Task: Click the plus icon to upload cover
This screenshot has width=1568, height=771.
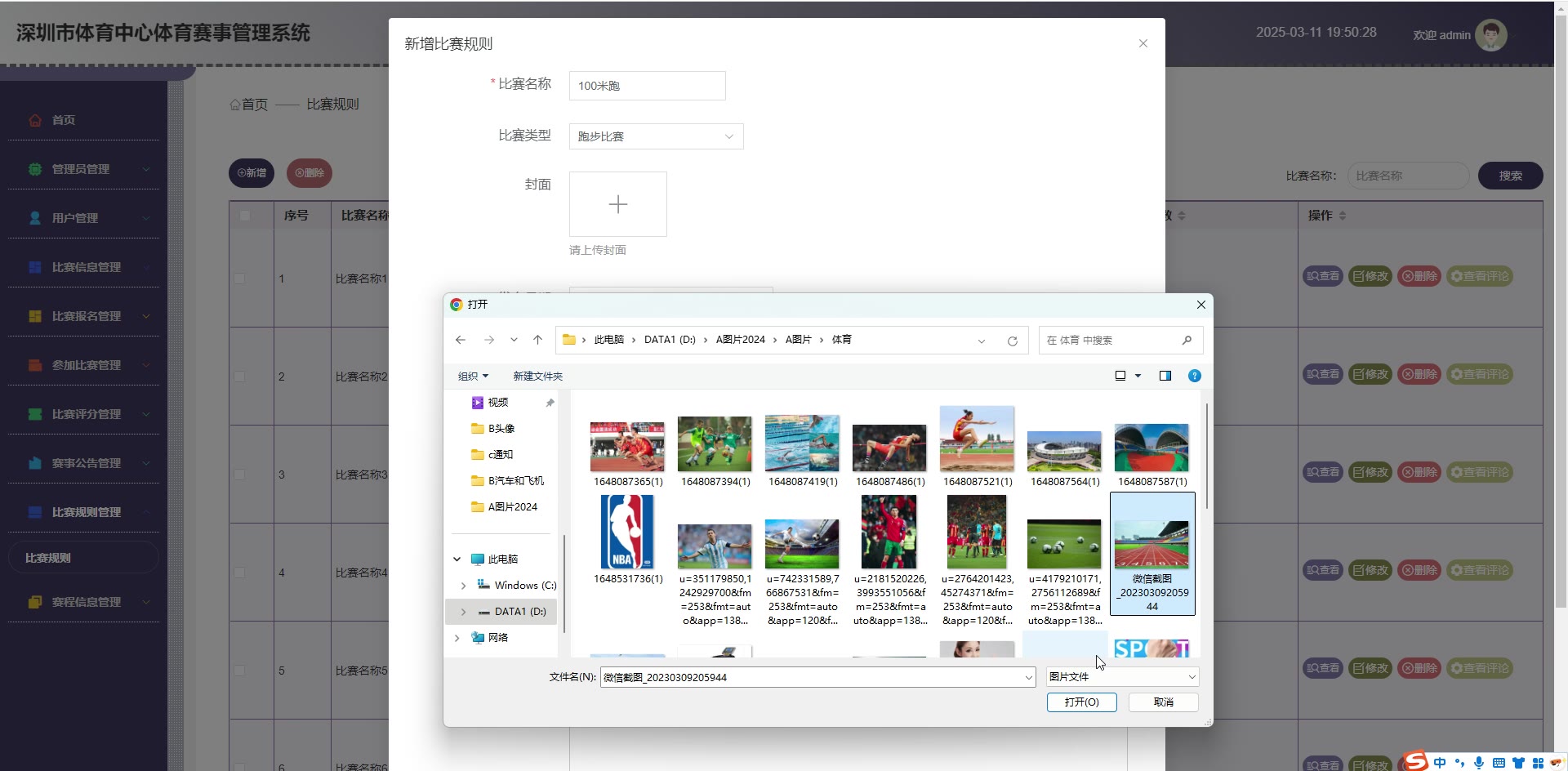Action: pyautogui.click(x=617, y=204)
